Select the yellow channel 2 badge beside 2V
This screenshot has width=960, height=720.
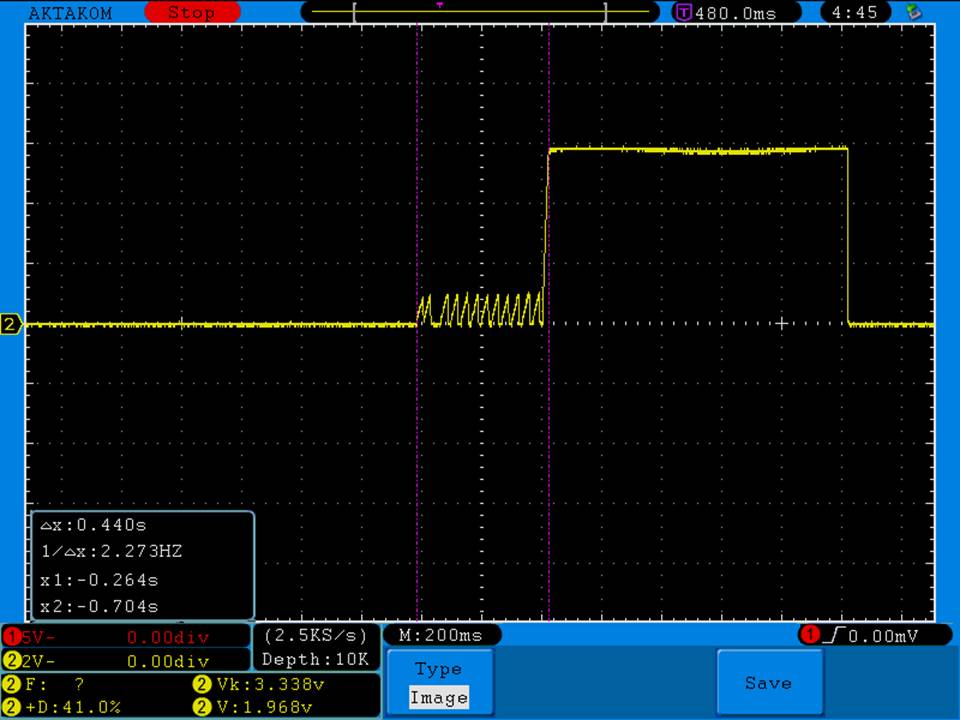point(11,661)
